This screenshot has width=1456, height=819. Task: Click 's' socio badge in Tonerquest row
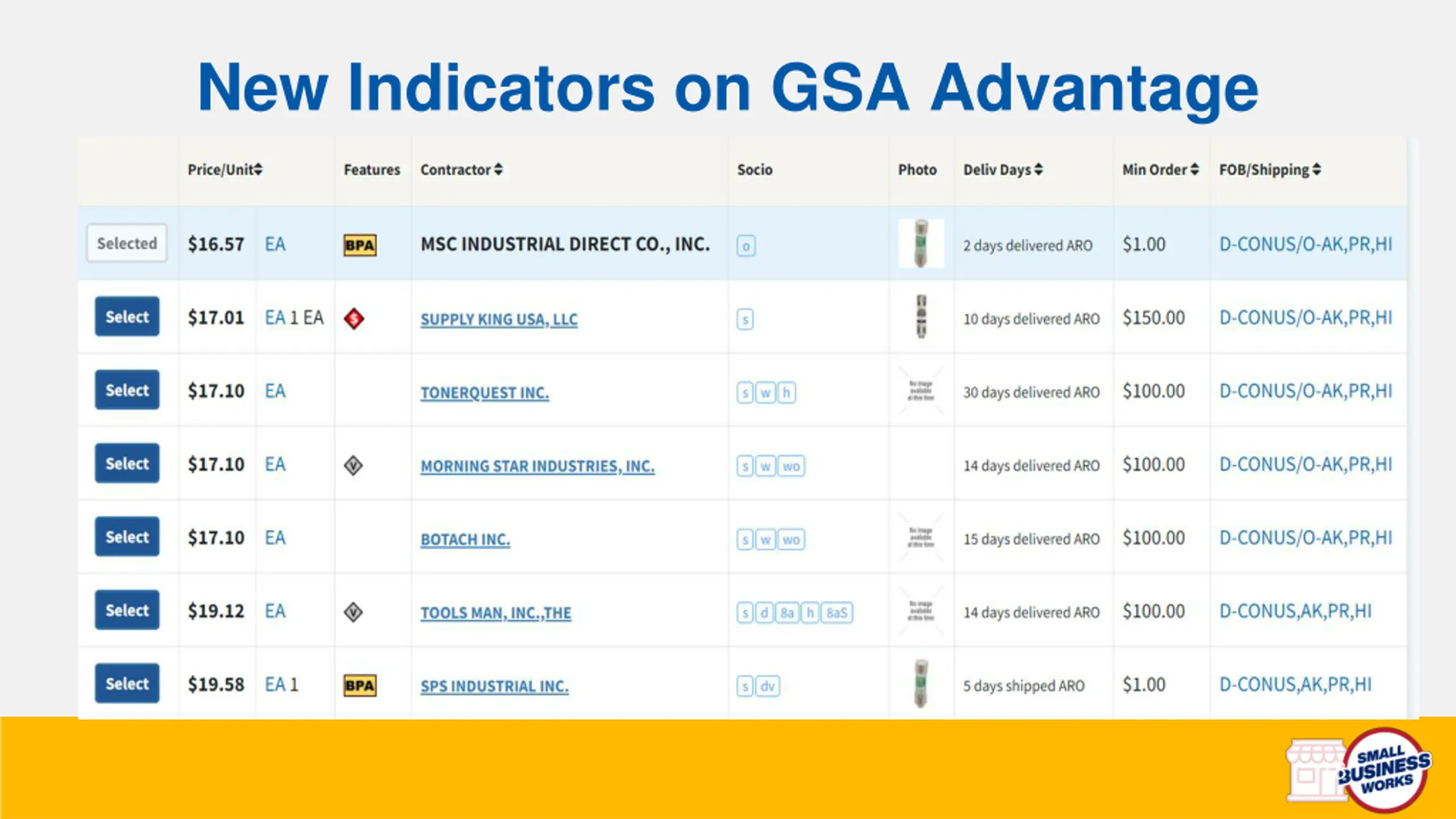pos(745,393)
